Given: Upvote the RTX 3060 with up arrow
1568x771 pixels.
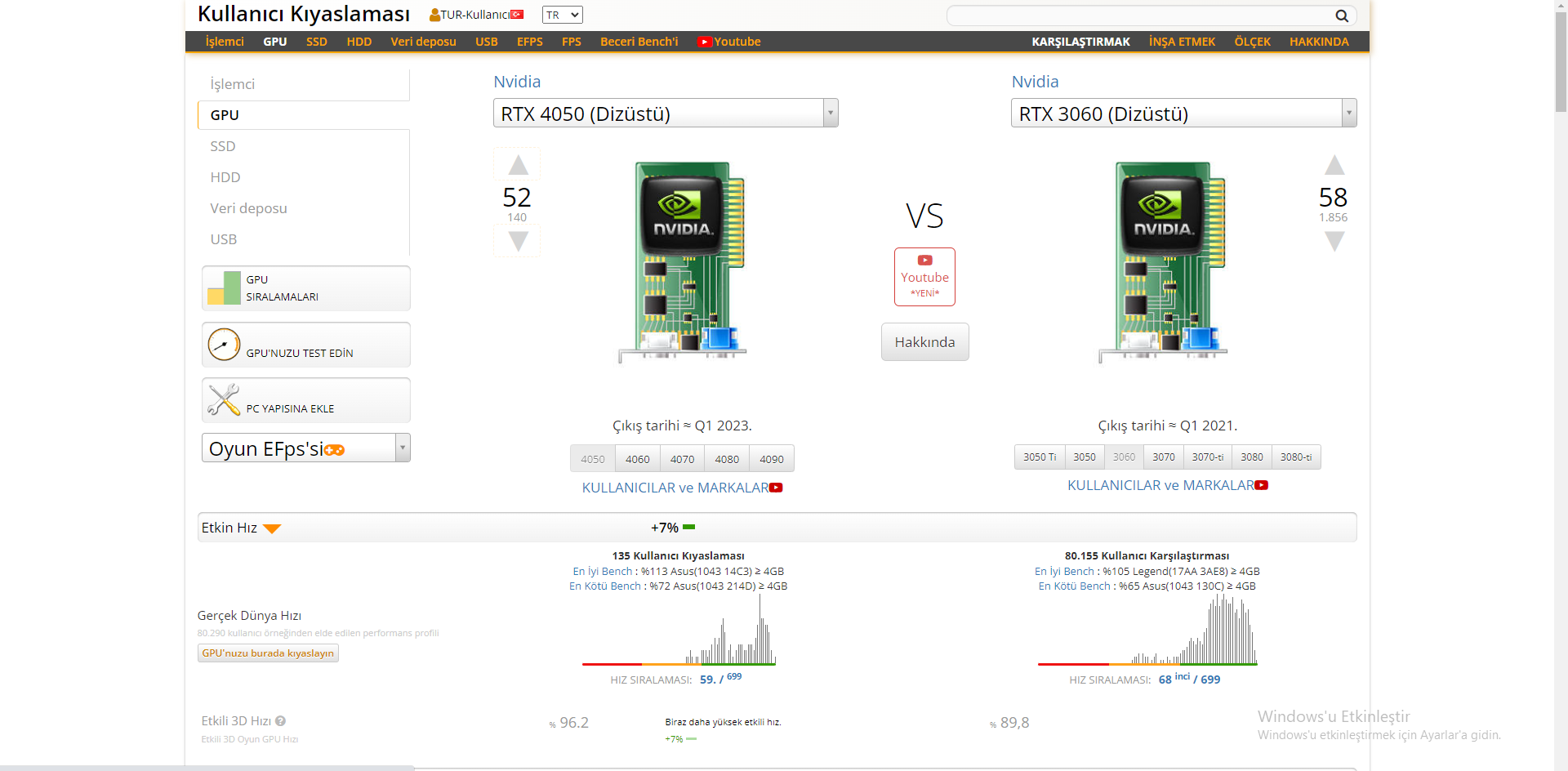Looking at the screenshot, I should pyautogui.click(x=1334, y=165).
